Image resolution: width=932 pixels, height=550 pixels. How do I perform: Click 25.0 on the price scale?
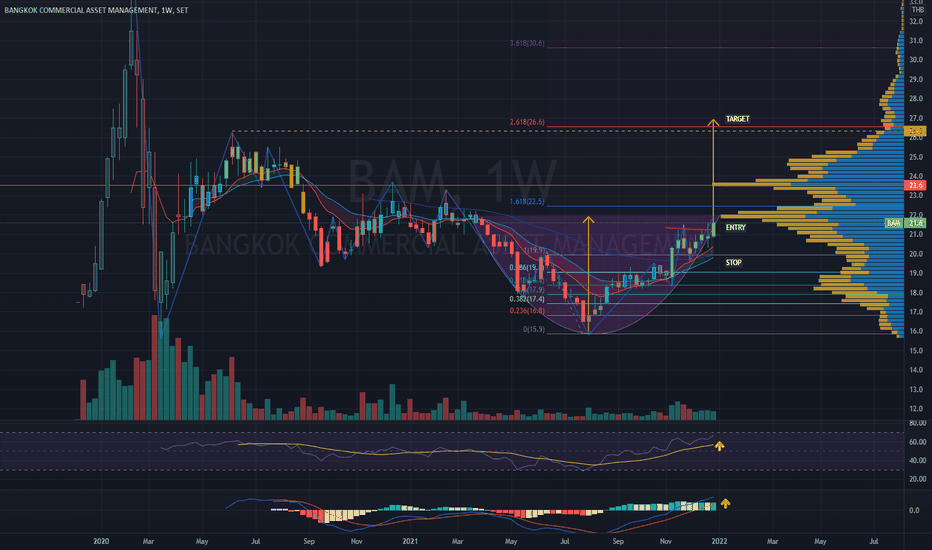tap(916, 157)
